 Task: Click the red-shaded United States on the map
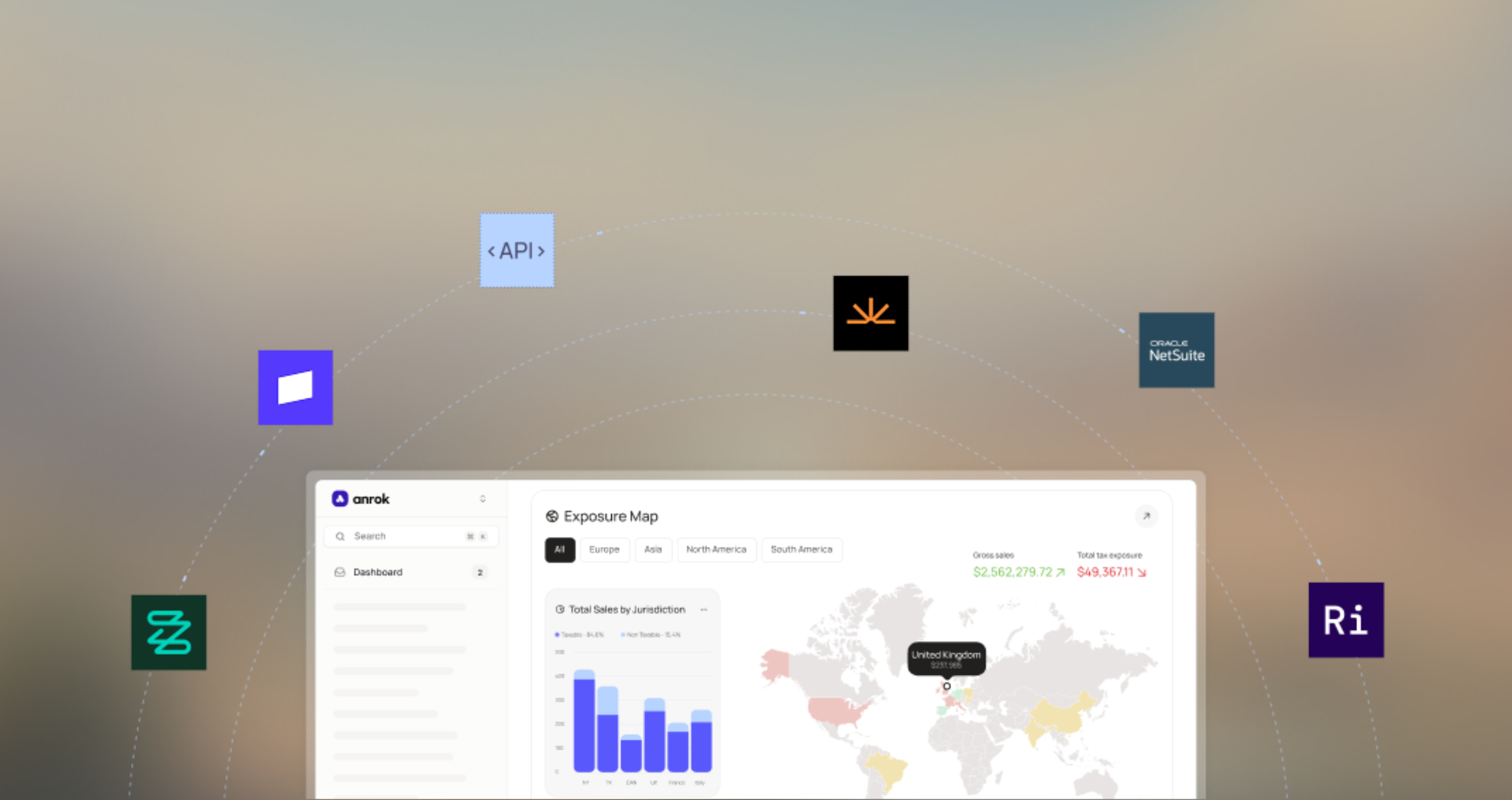point(837,711)
